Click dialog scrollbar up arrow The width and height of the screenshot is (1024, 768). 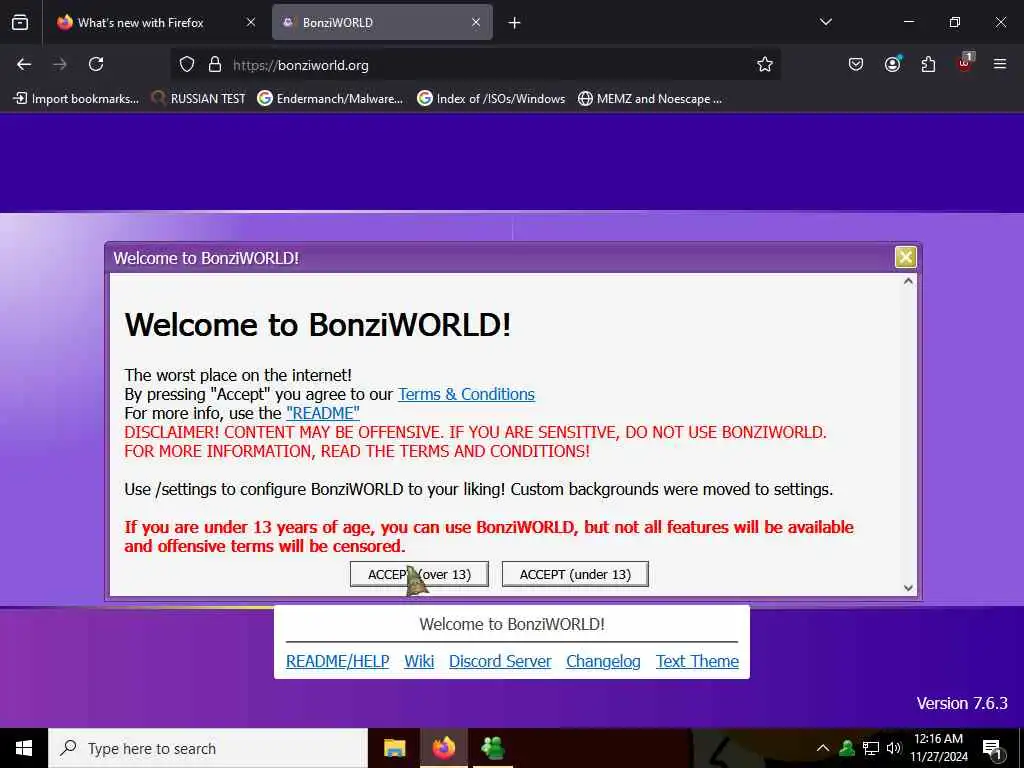click(908, 281)
